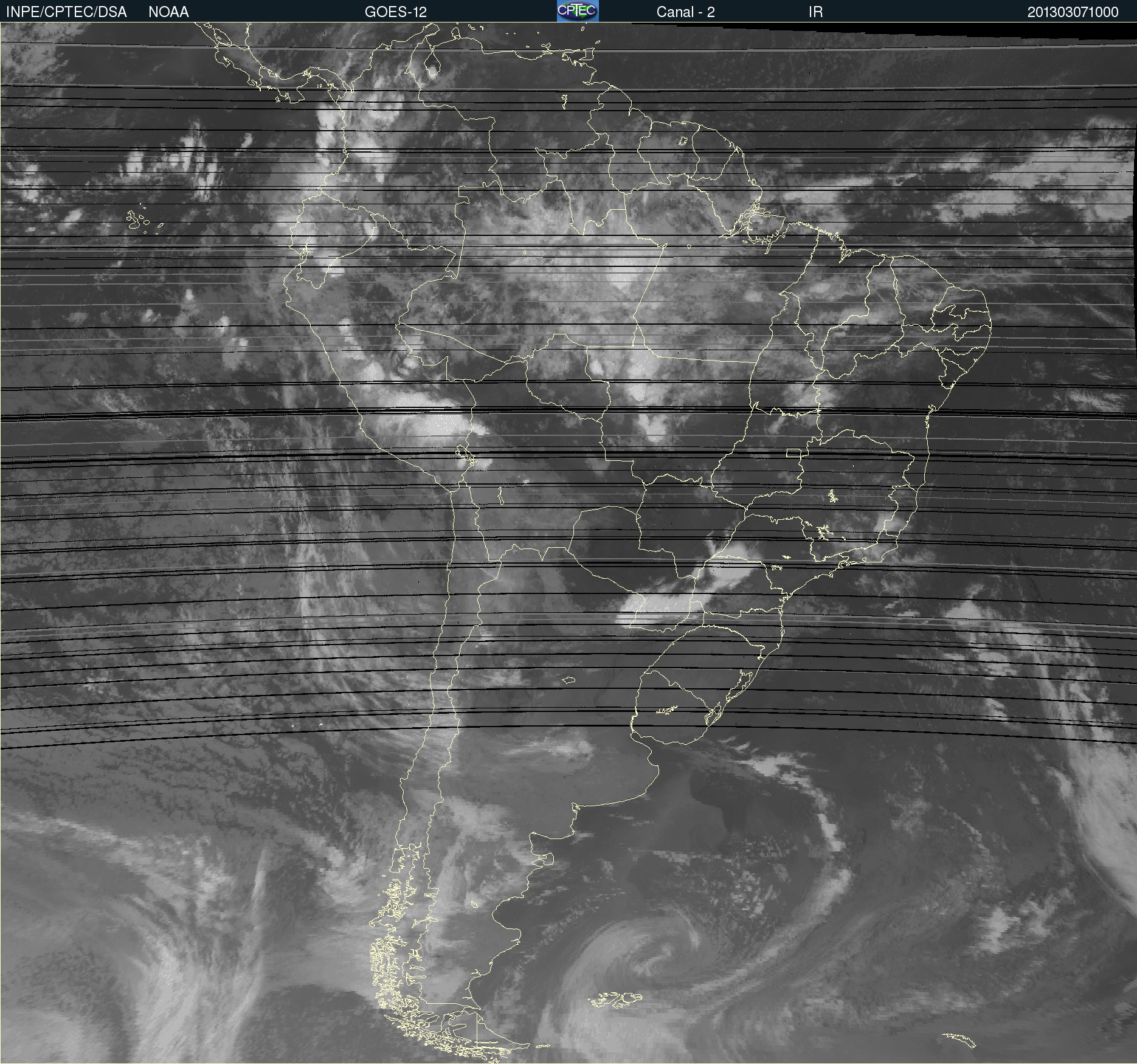Click the 201303071000 timestamp
1137x1064 pixels.
[1073, 12]
